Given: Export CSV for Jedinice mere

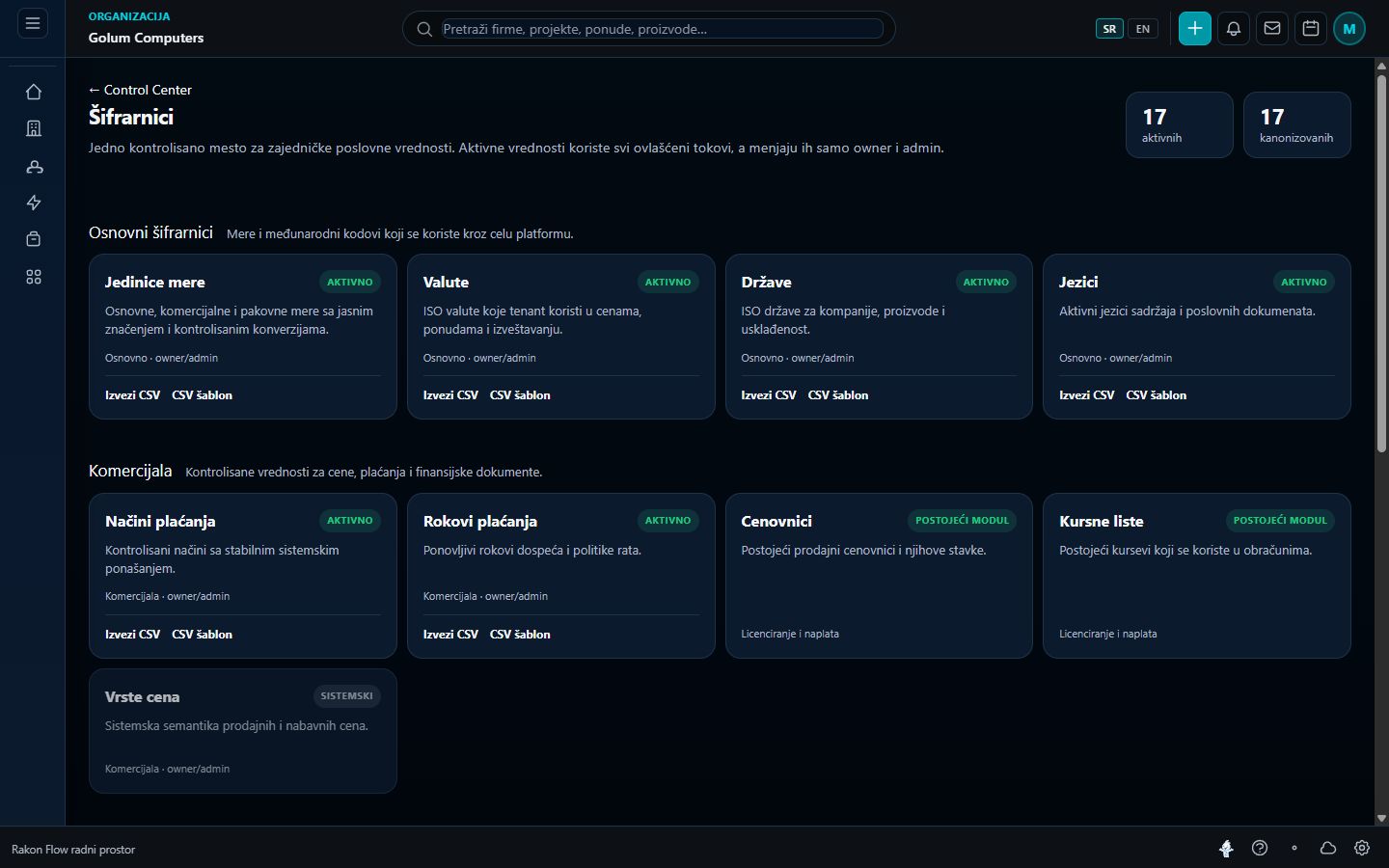Looking at the screenshot, I should (x=132, y=395).
